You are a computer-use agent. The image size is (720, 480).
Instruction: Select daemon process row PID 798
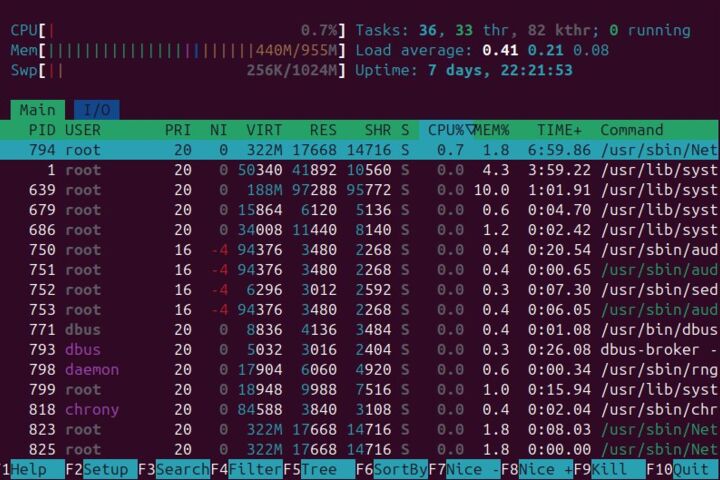pyautogui.click(x=360, y=370)
